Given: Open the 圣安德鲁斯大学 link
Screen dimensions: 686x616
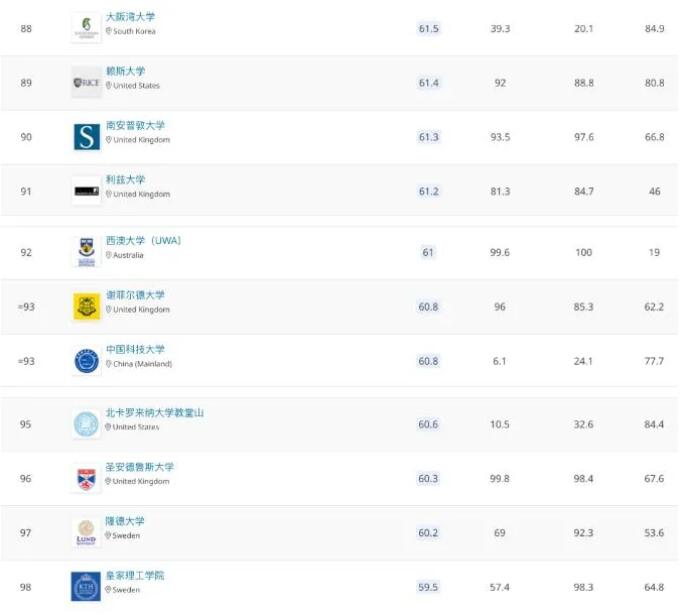Looking at the screenshot, I should point(140,467).
